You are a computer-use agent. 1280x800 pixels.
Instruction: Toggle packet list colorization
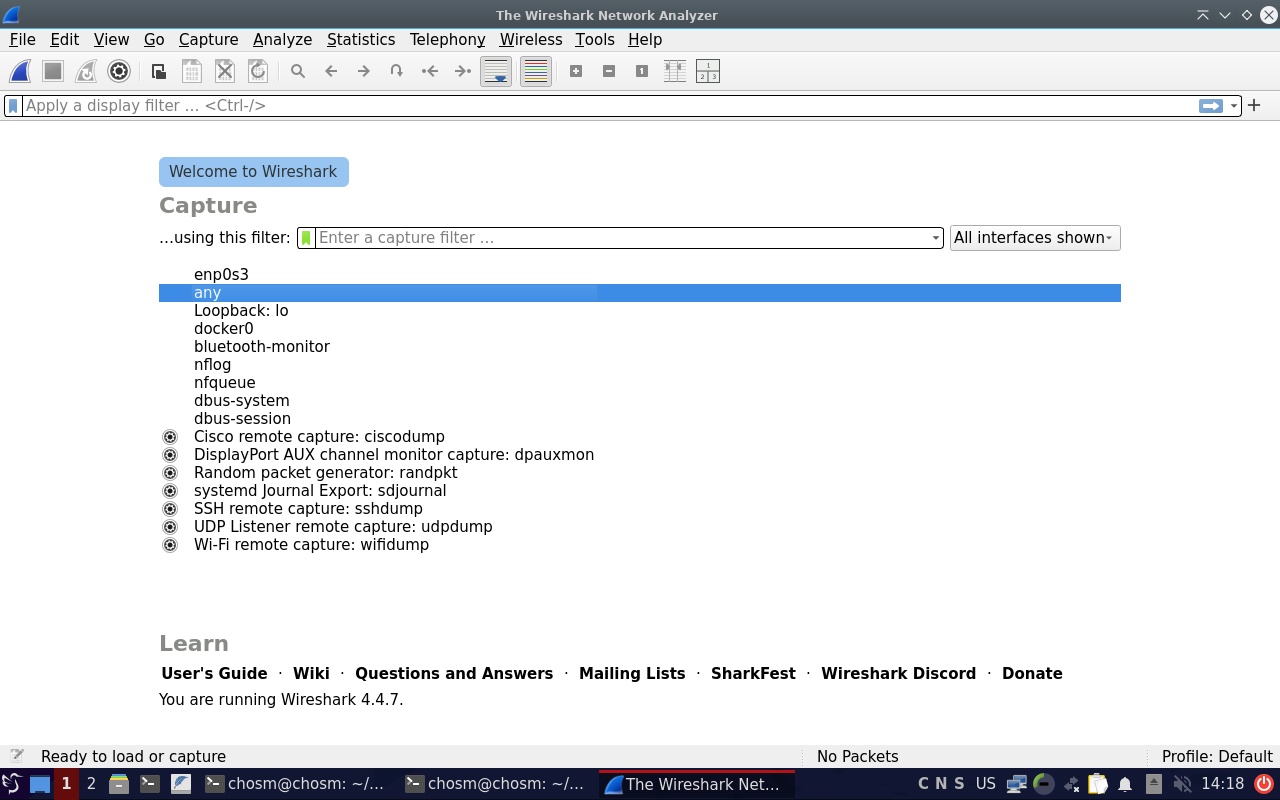(535, 71)
